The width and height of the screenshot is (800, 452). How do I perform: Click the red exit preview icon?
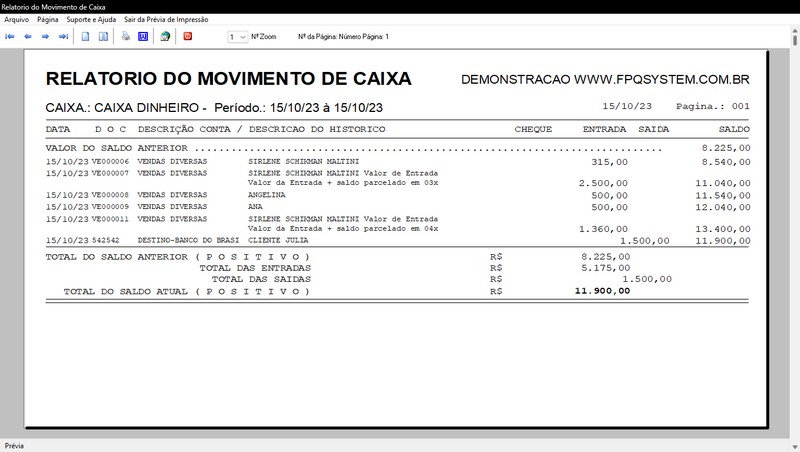(188, 36)
